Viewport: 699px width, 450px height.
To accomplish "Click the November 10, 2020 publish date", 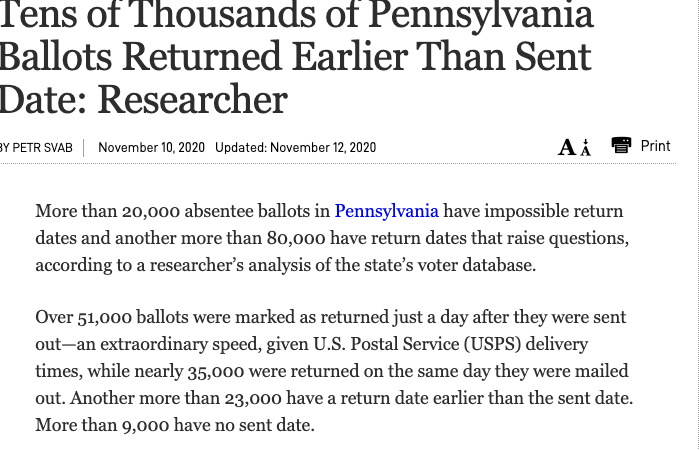I will click(151, 148).
